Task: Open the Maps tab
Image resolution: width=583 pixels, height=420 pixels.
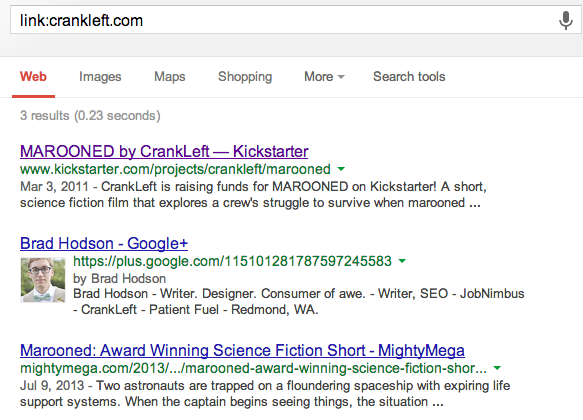Action: [170, 77]
